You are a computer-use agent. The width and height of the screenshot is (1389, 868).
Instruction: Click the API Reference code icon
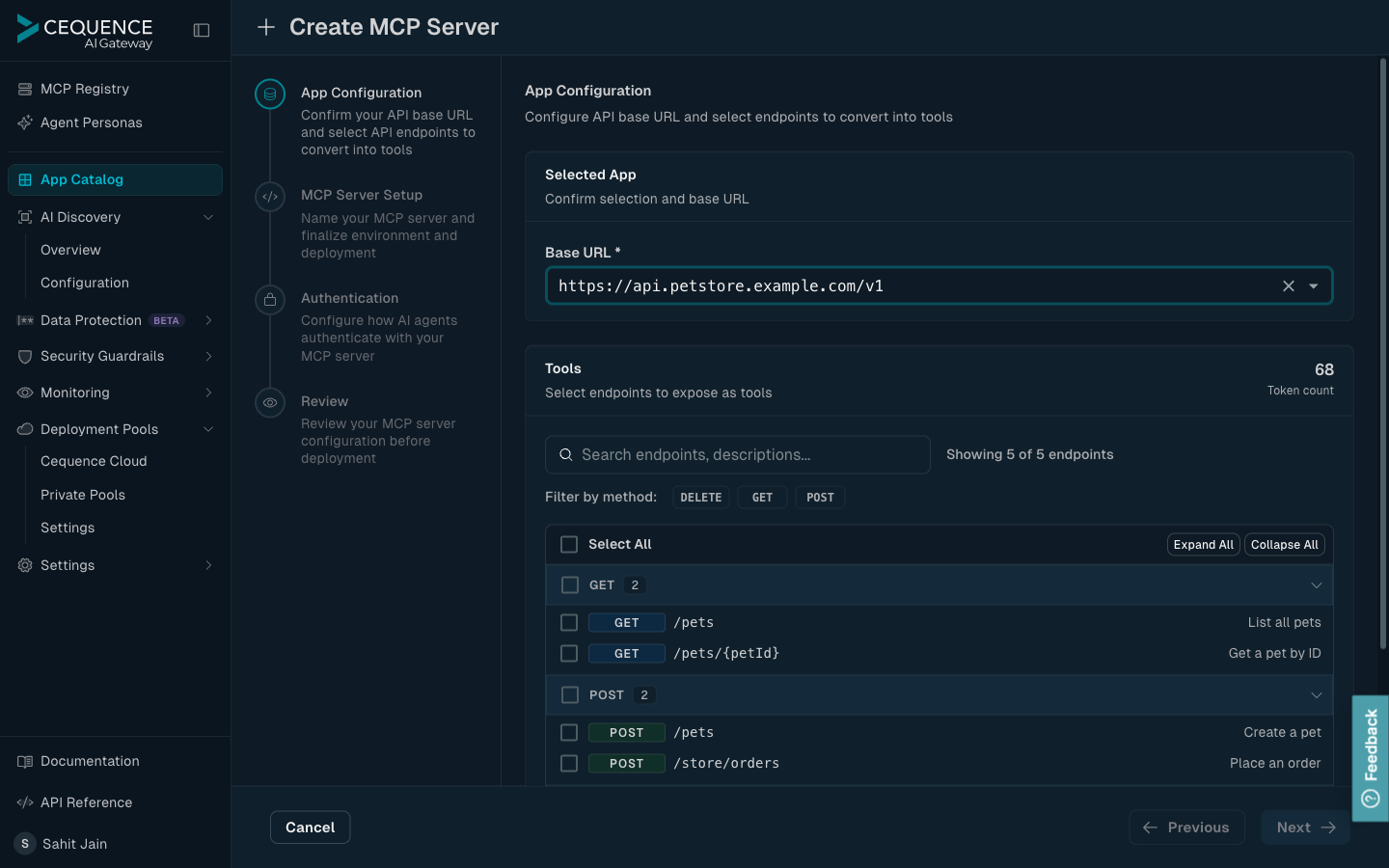[25, 802]
